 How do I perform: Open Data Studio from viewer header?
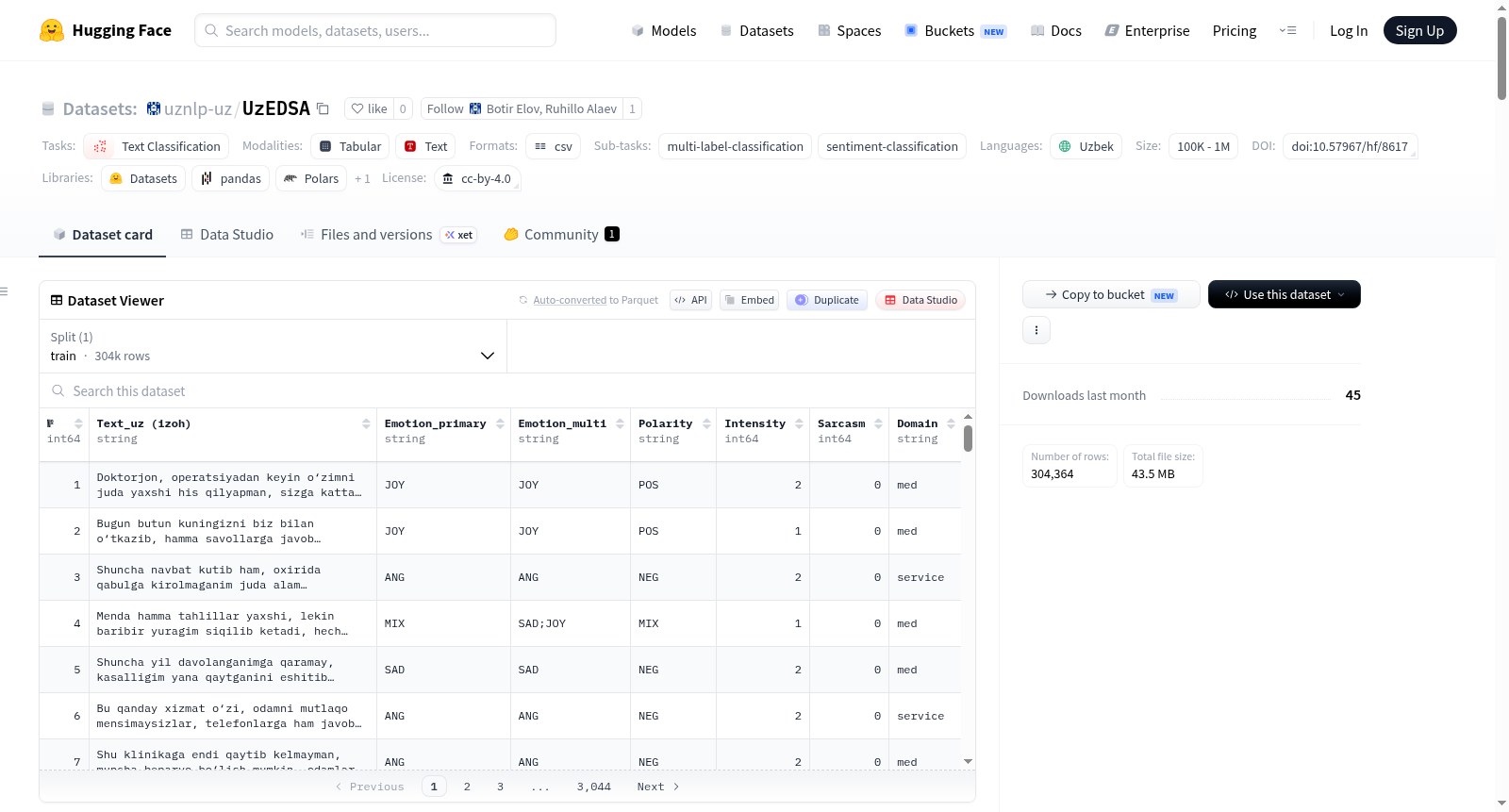click(920, 300)
